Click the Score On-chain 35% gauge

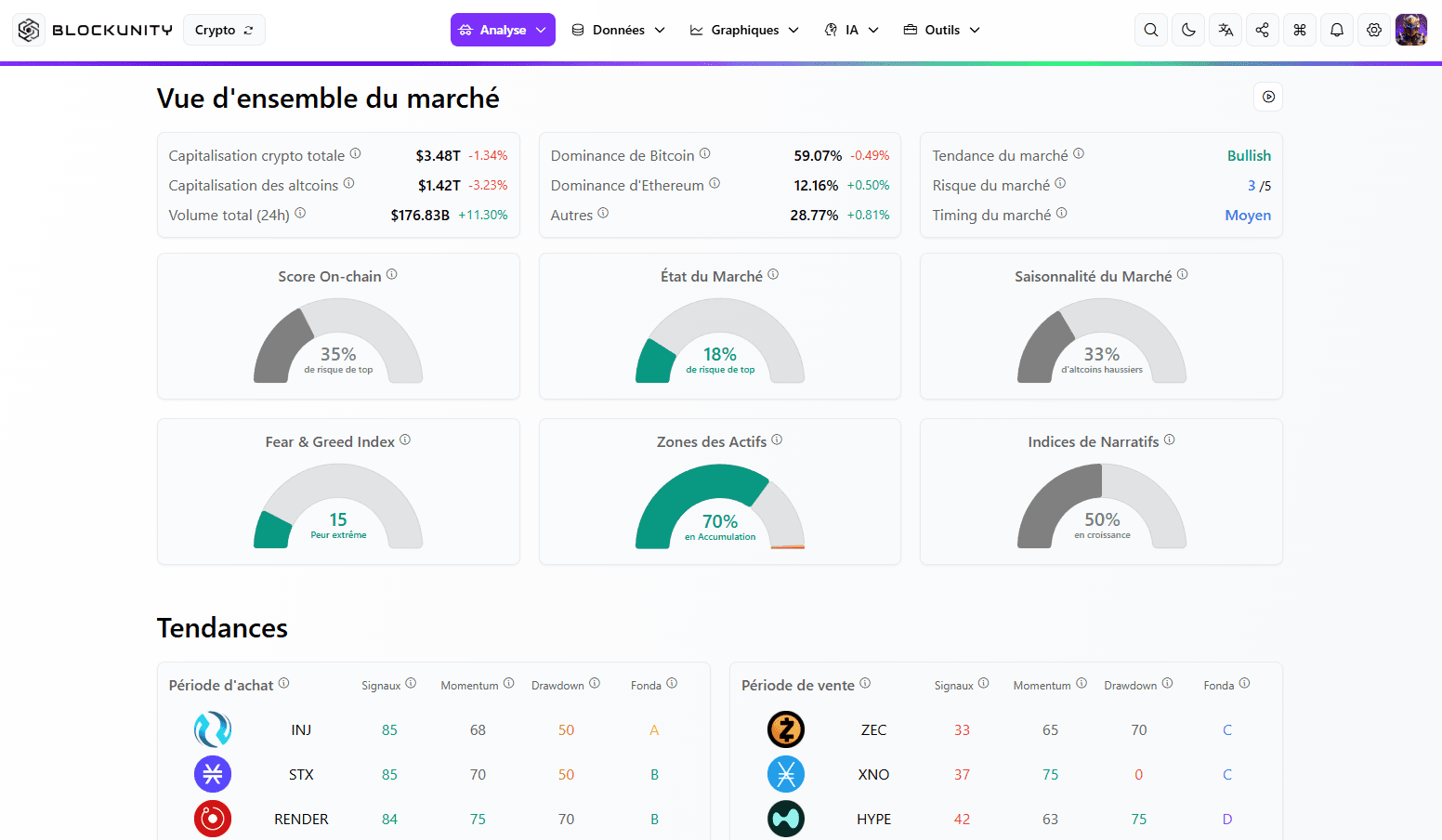pos(338,341)
